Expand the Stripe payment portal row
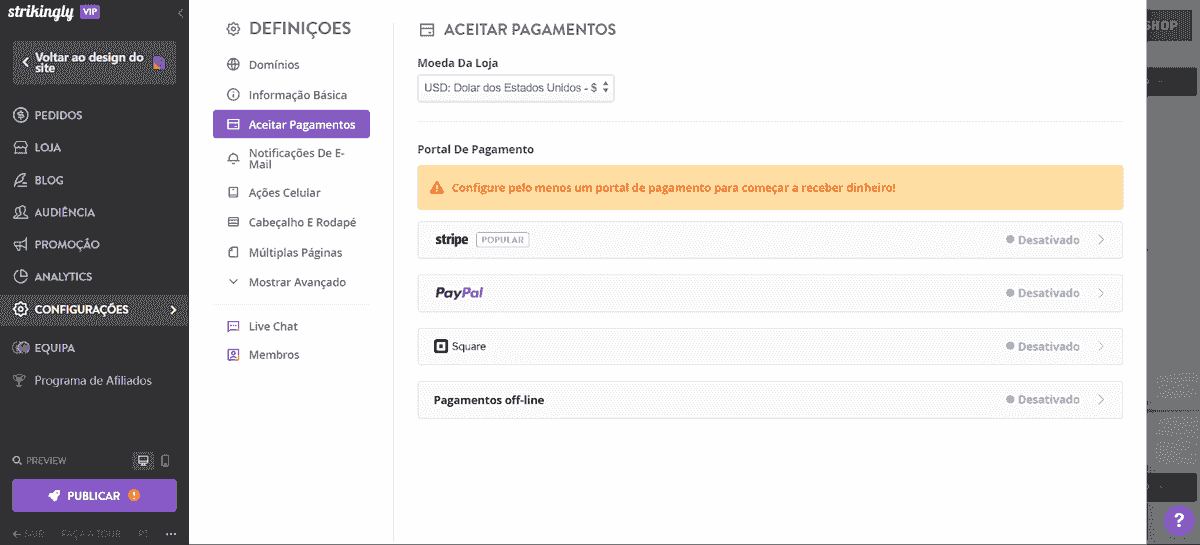1200x545 pixels. coord(770,240)
